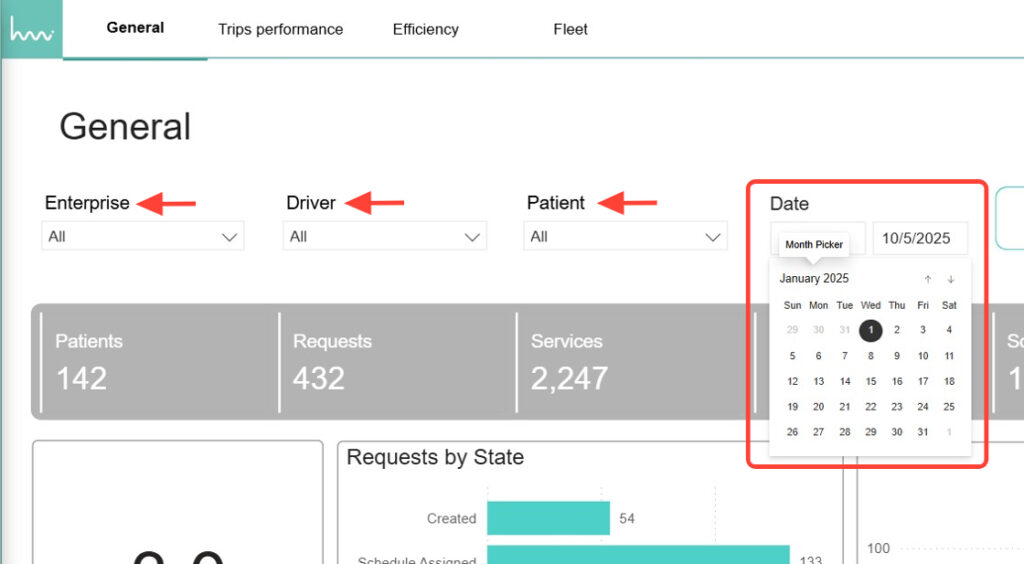Click the Services 2,247 summary card

coord(633,361)
